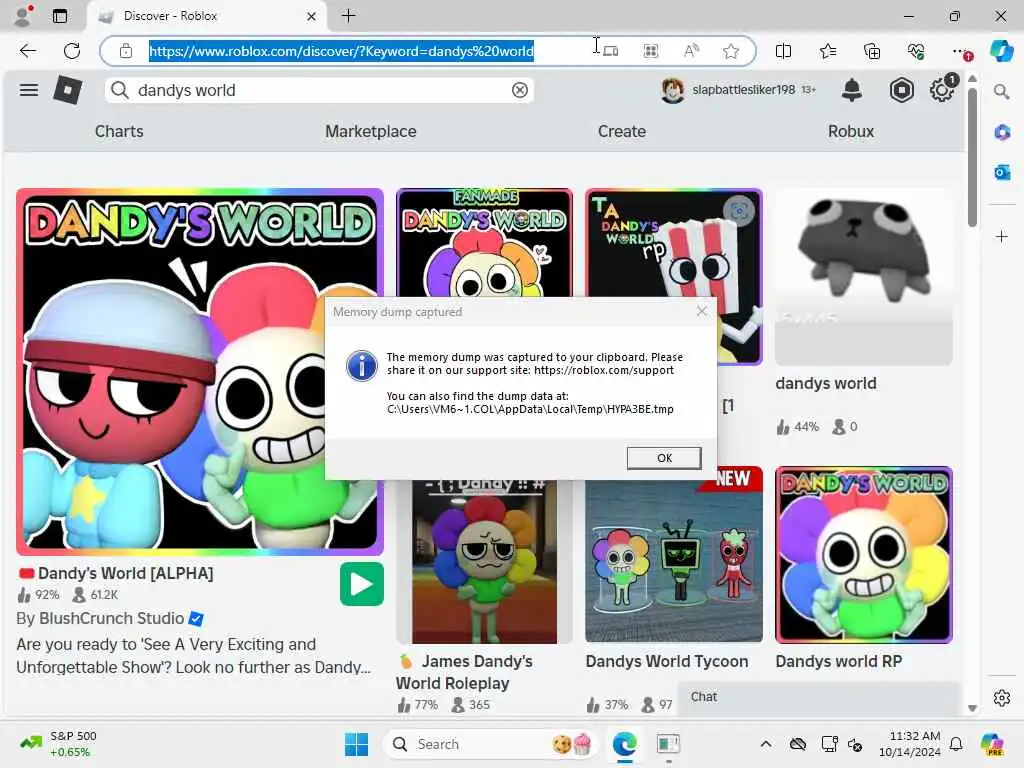Open Microsoft 365 sidebar icon

coord(1002,132)
